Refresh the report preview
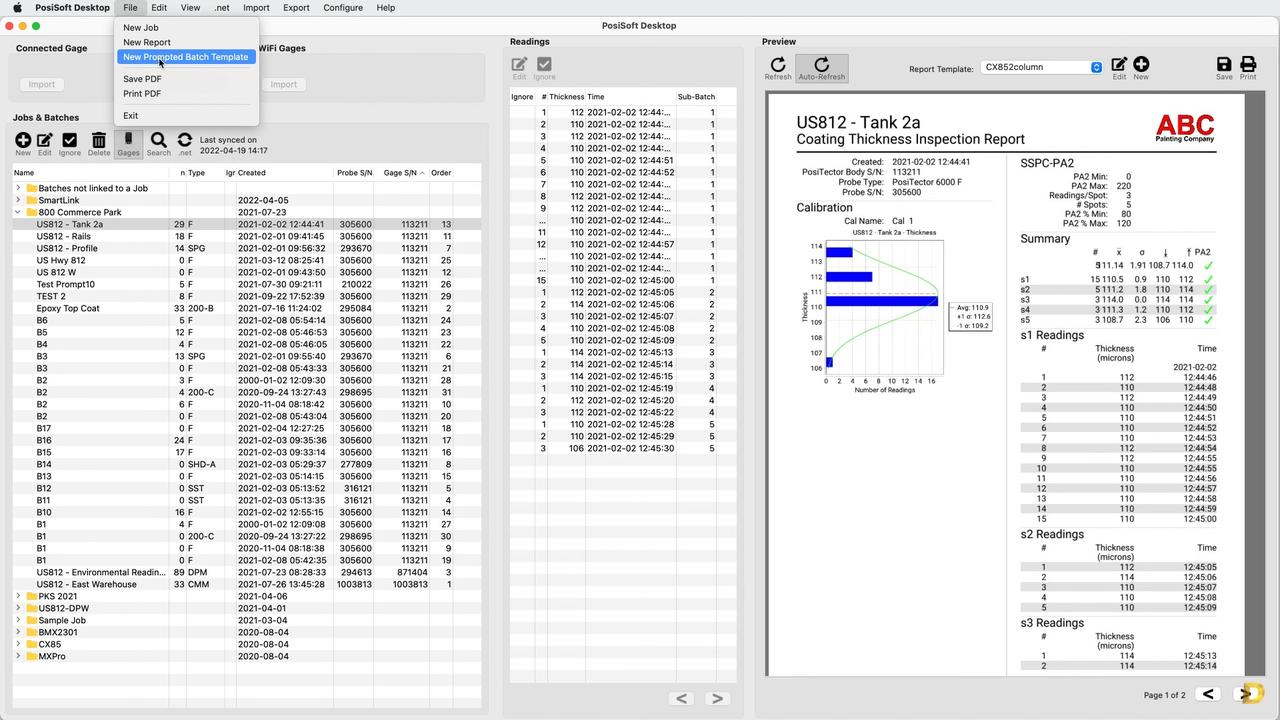Screen dimensions: 1280x720 (x=778, y=68)
